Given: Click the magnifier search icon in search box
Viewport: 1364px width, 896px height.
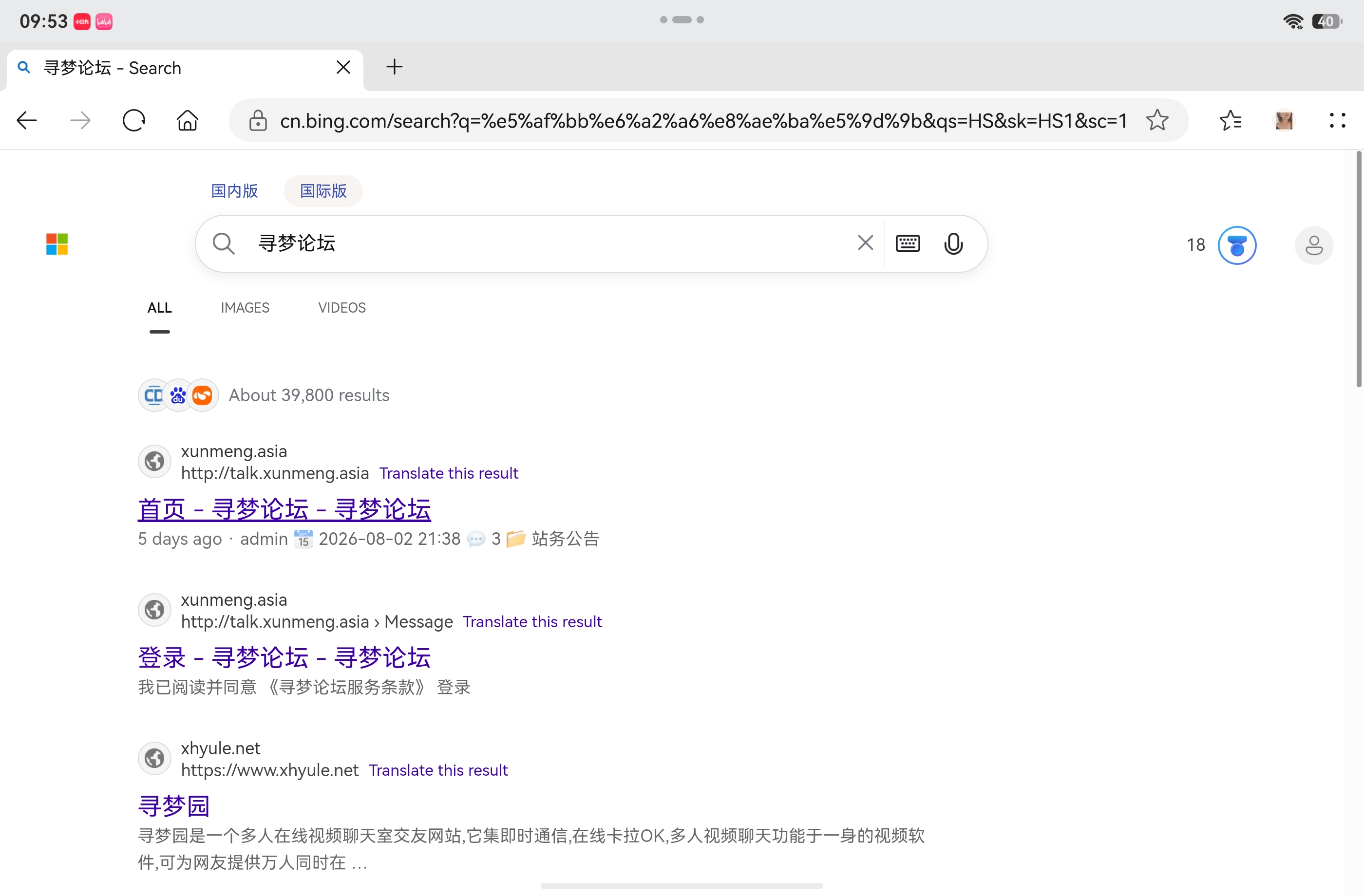Looking at the screenshot, I should 224,243.
